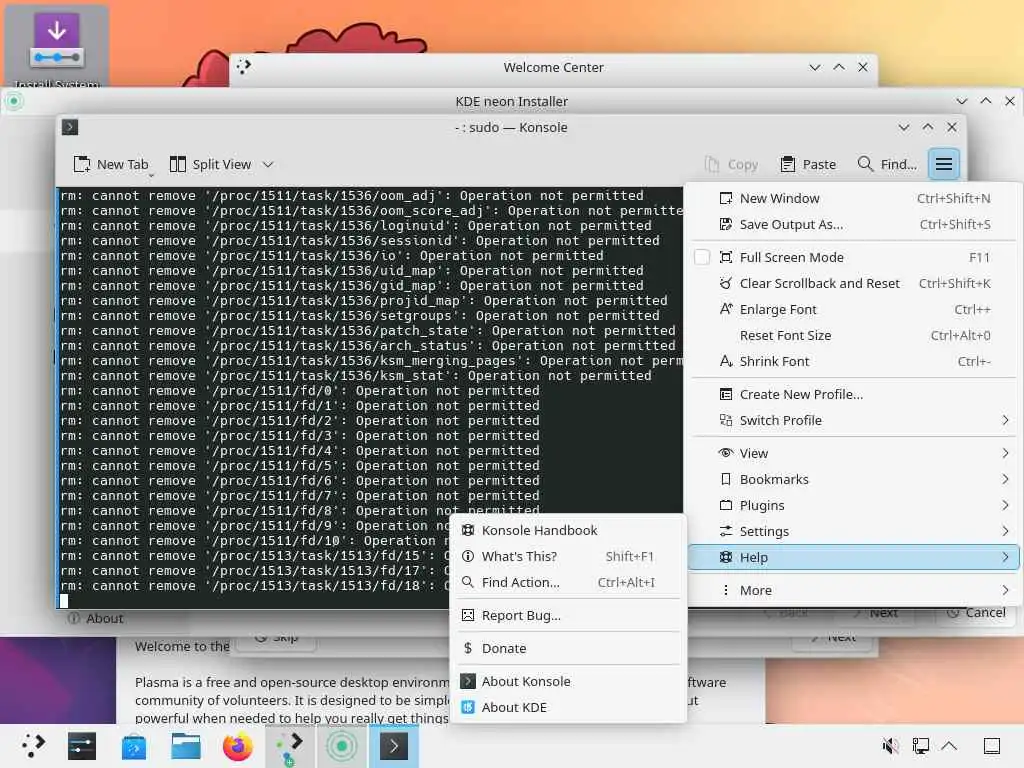Expand the Settings submenu
The image size is (1024, 768).
click(853, 532)
